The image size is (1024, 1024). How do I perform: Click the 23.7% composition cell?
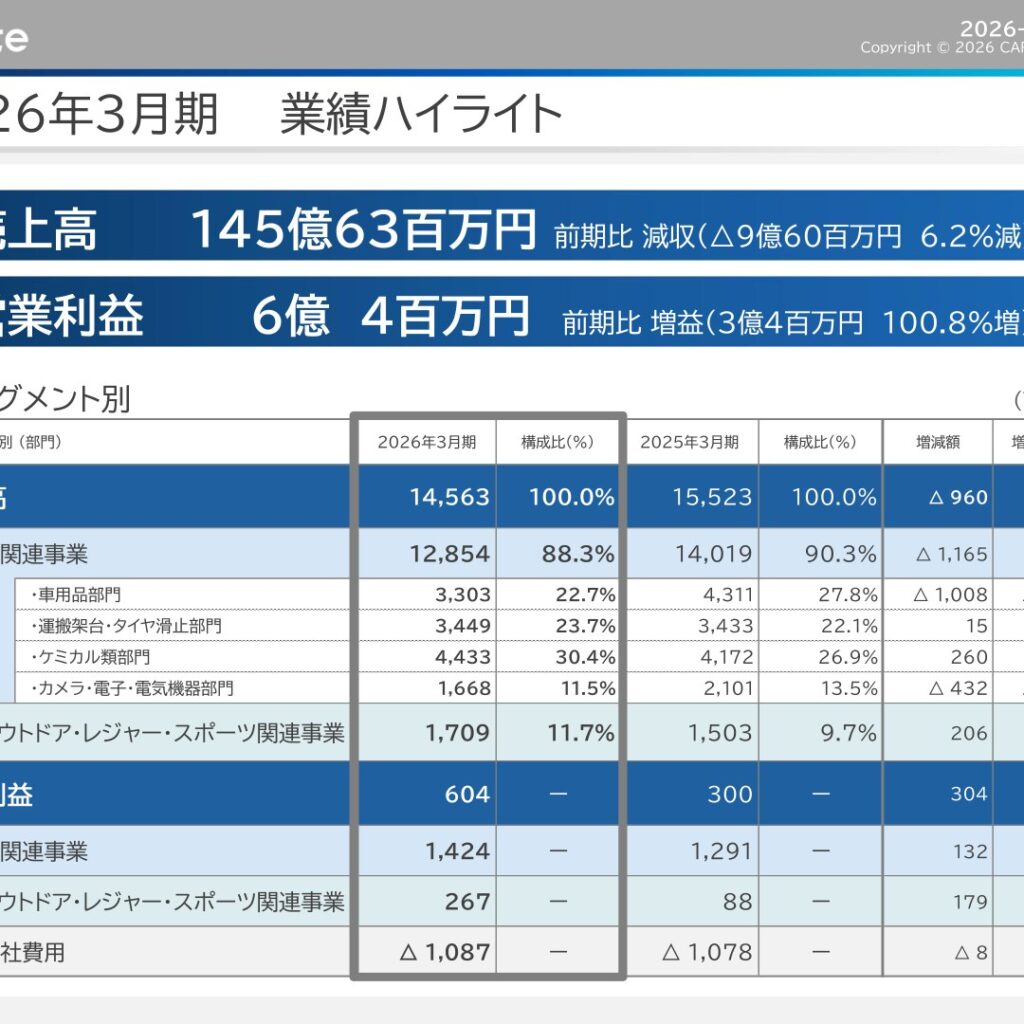586,626
